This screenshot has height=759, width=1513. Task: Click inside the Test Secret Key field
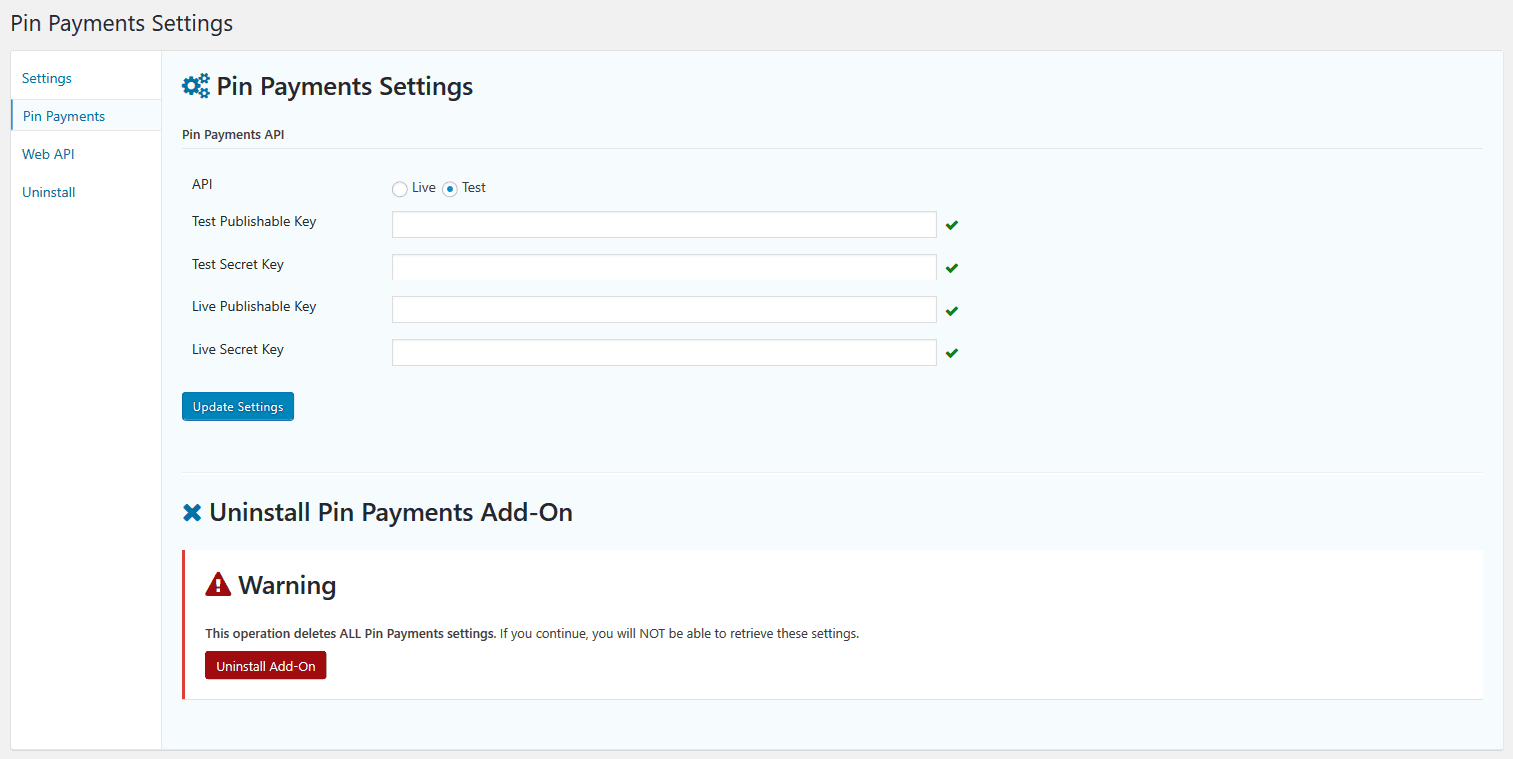click(663, 267)
